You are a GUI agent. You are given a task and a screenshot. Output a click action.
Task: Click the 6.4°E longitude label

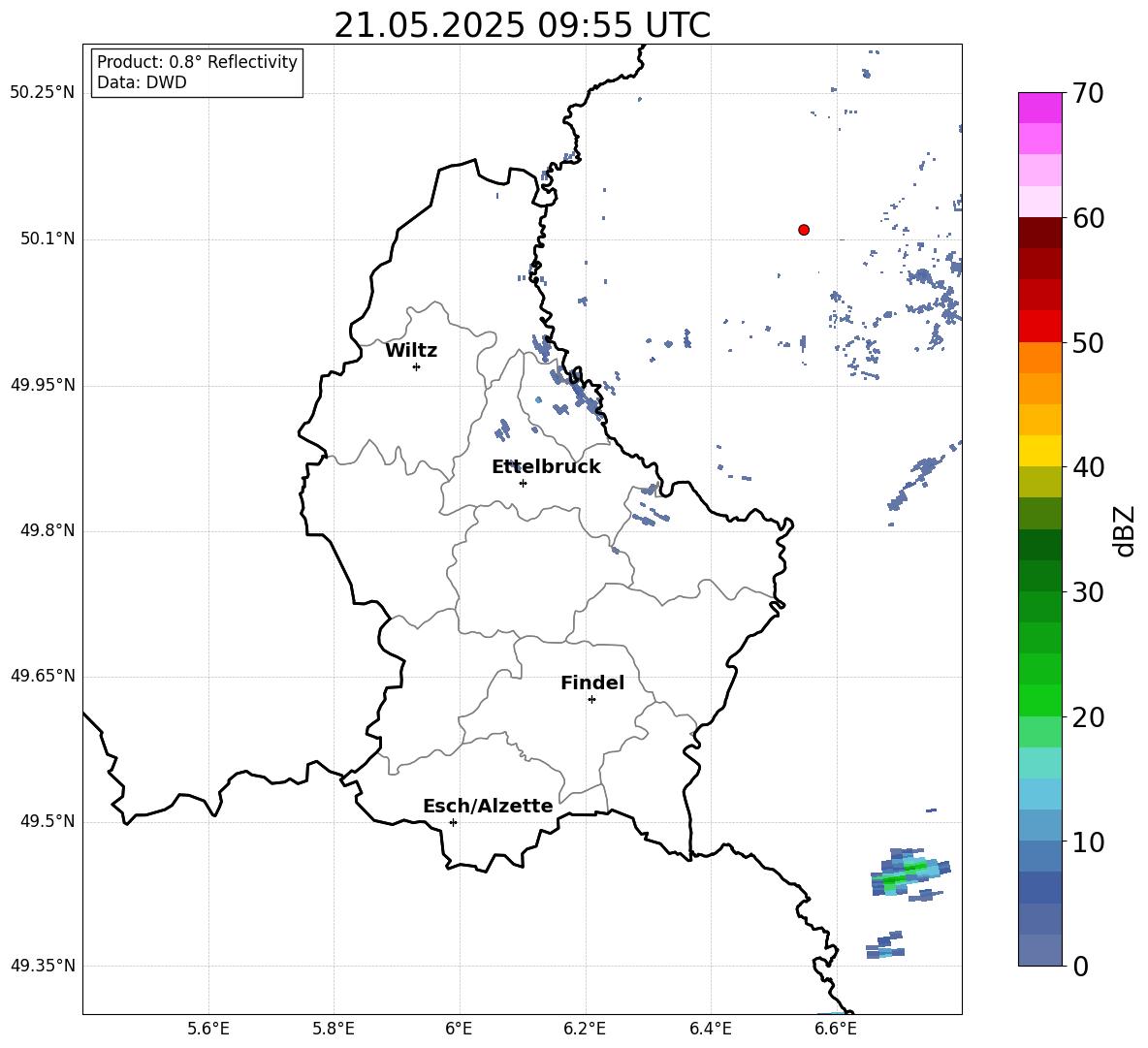[710, 1029]
